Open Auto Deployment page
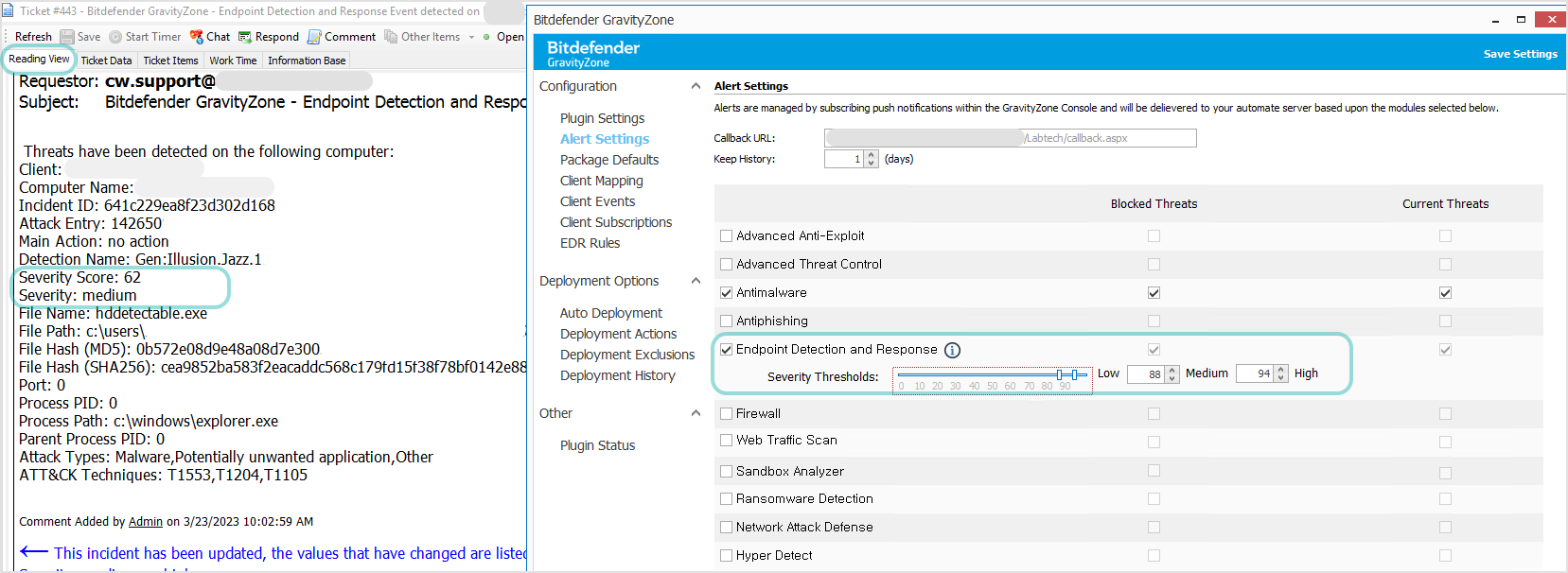1568x573 pixels. tap(610, 313)
